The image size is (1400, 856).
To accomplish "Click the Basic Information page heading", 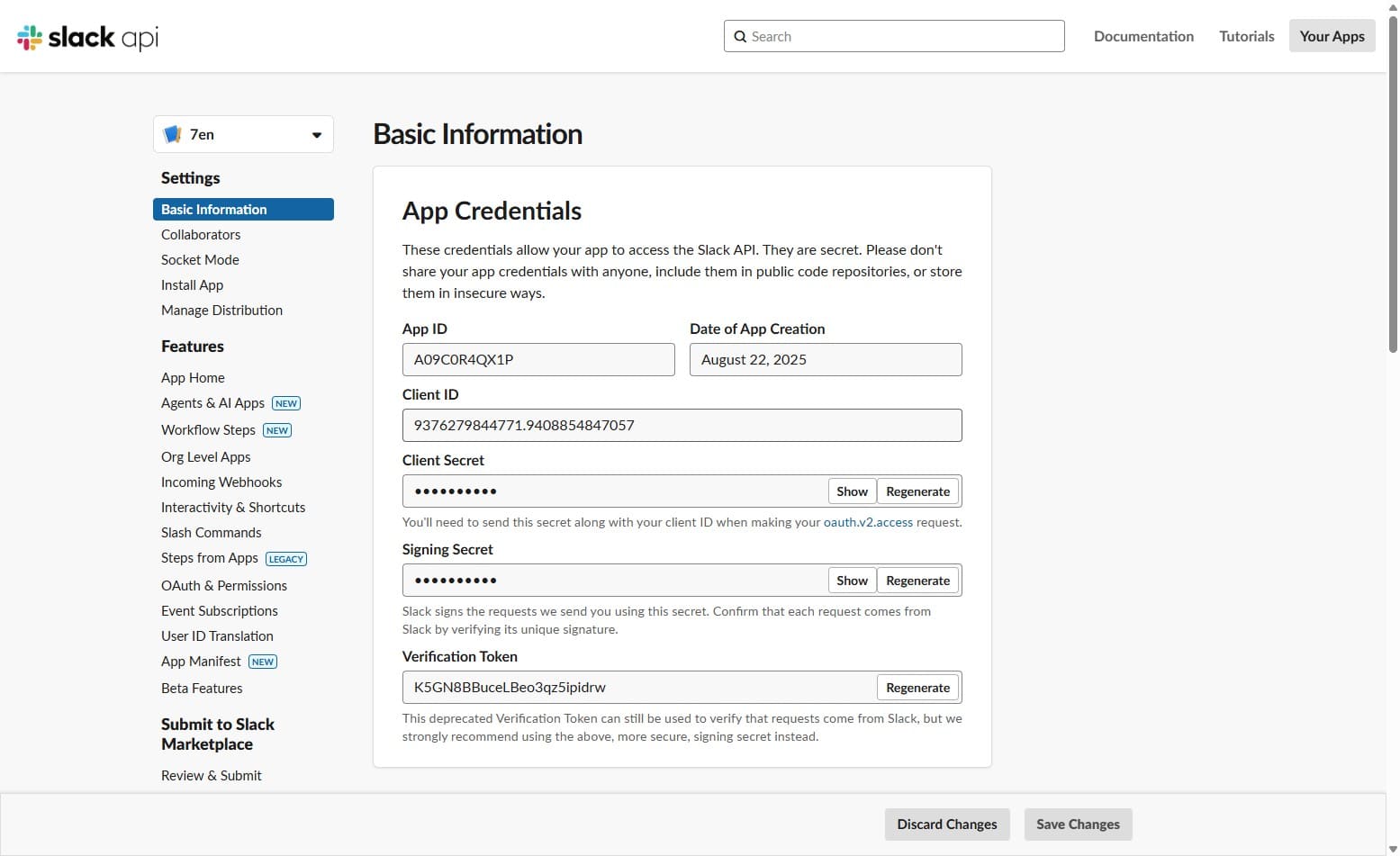I will pos(477,134).
